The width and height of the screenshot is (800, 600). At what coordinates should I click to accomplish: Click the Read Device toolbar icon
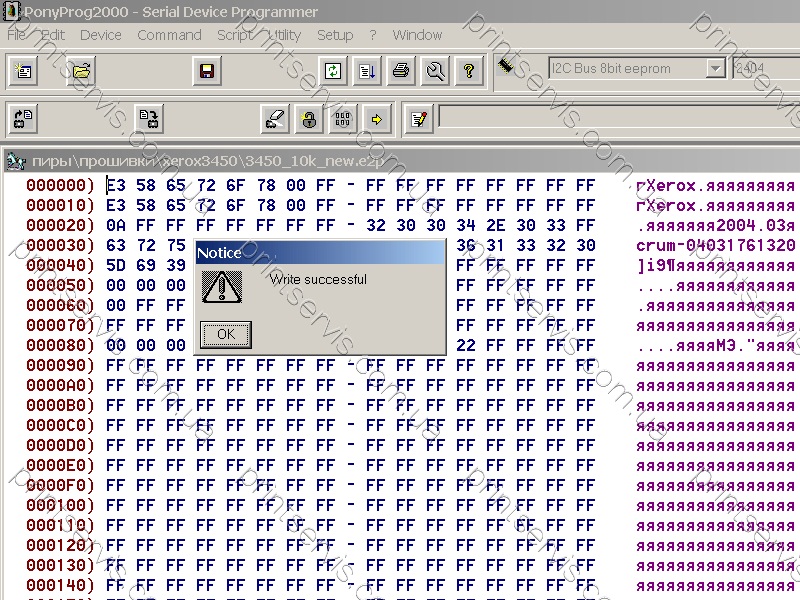pyautogui.click(x=23, y=119)
